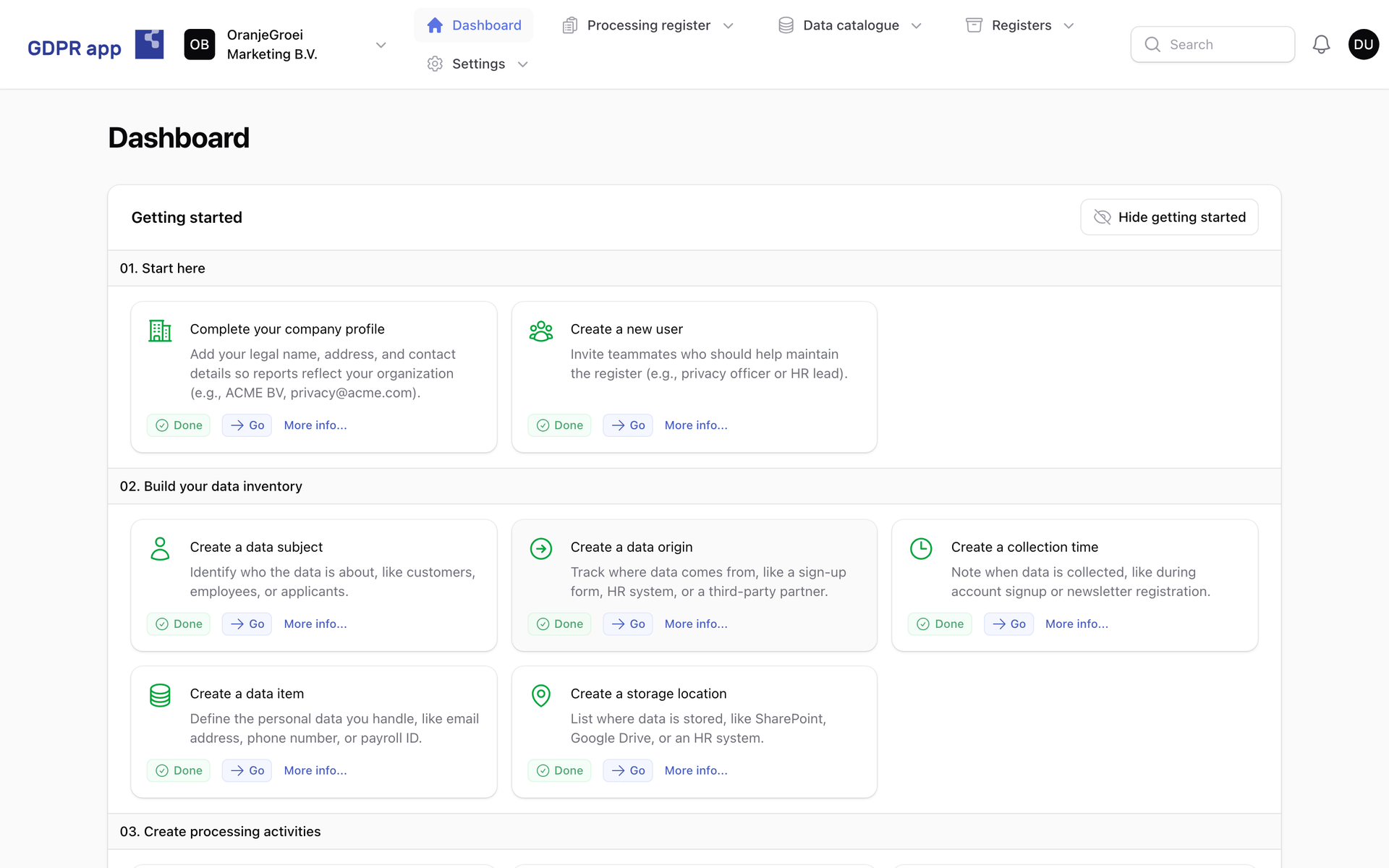Open More info for company profile

[x=315, y=425]
